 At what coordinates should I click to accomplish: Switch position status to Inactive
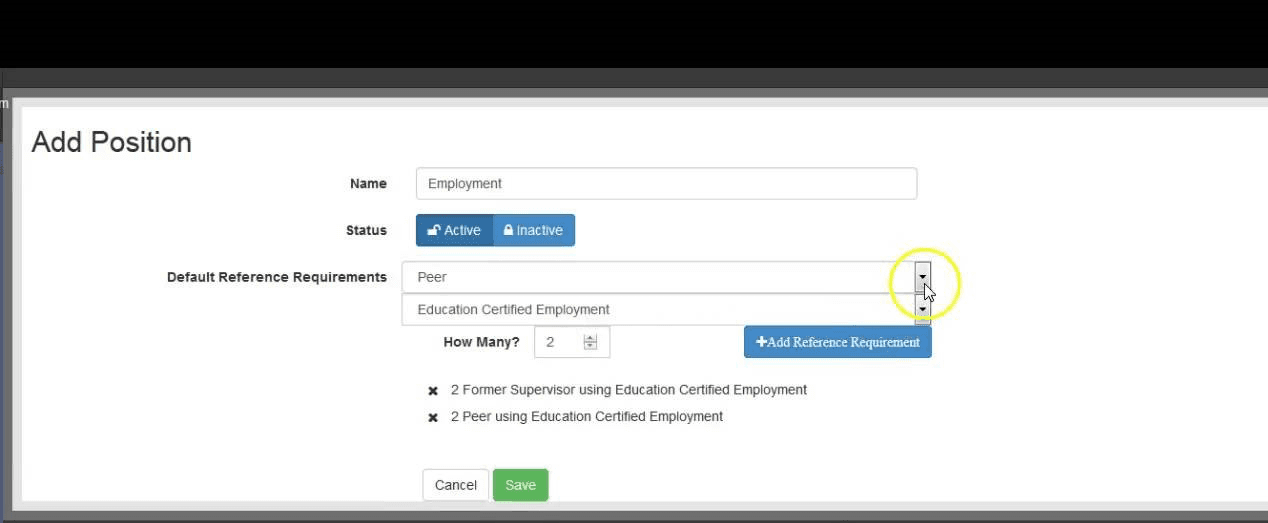click(x=534, y=230)
